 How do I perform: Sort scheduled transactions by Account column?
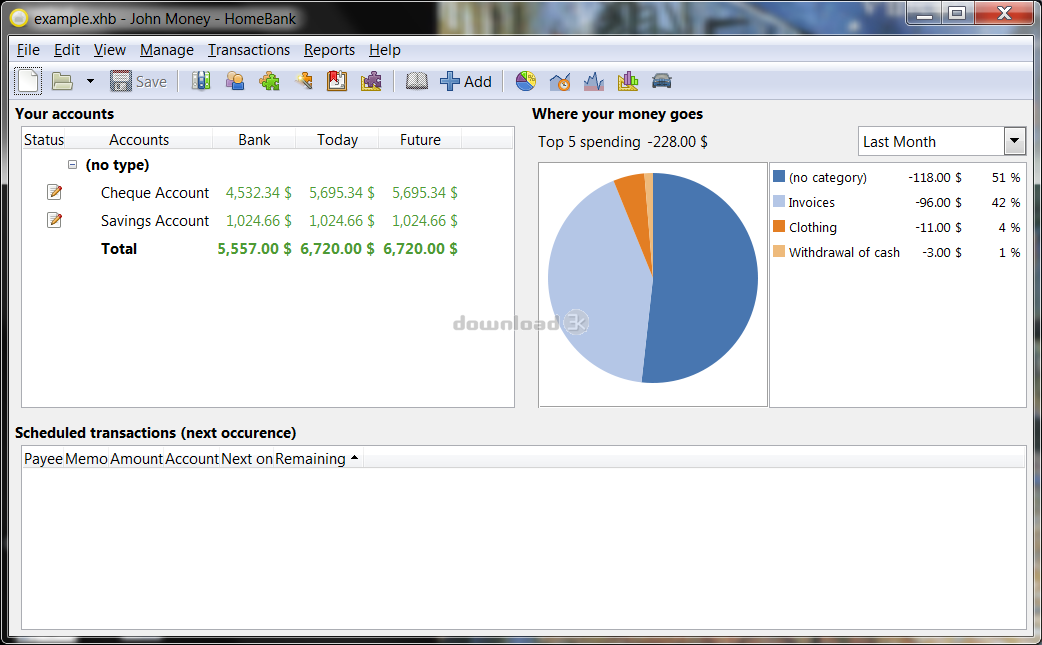(x=192, y=458)
